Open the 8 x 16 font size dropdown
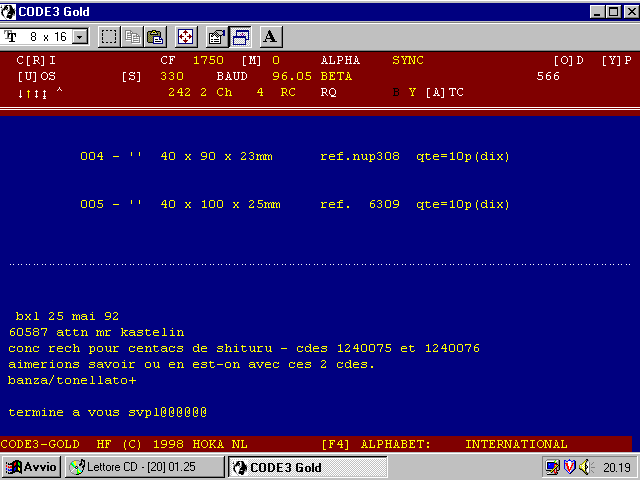The height and width of the screenshot is (480, 640). click(80, 37)
